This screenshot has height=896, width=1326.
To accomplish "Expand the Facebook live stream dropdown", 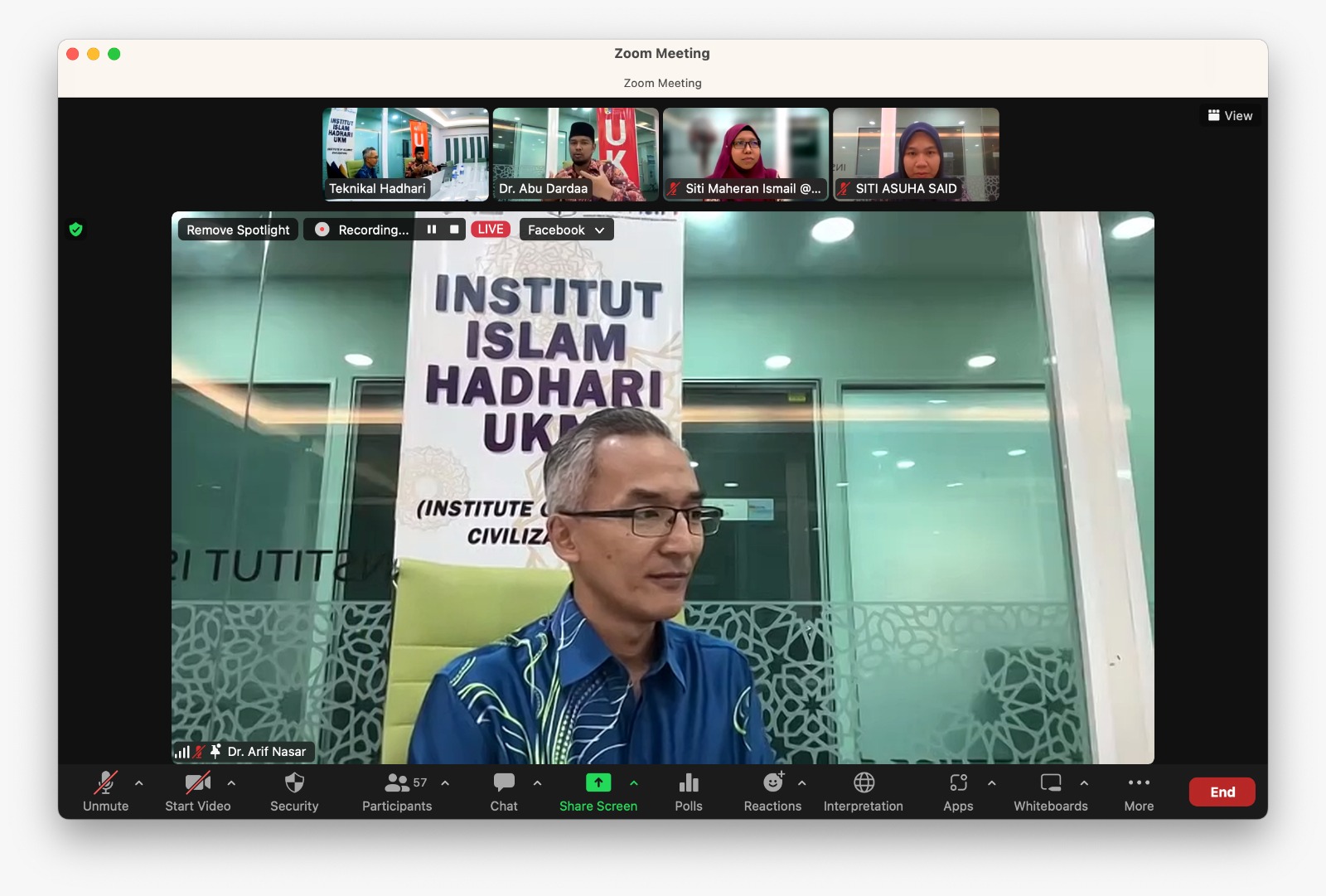I will [567, 230].
